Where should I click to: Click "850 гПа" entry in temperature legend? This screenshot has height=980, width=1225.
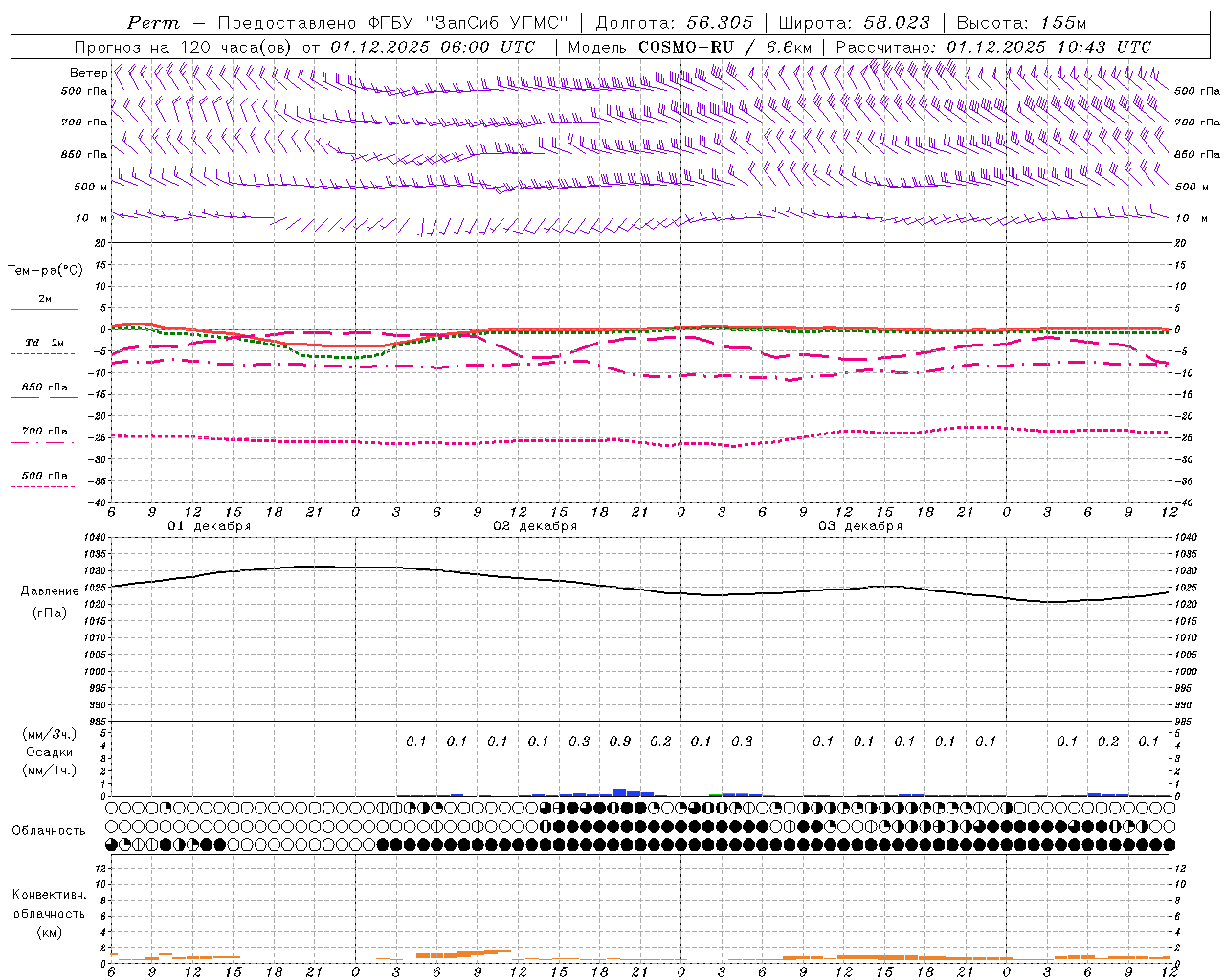click(x=45, y=388)
